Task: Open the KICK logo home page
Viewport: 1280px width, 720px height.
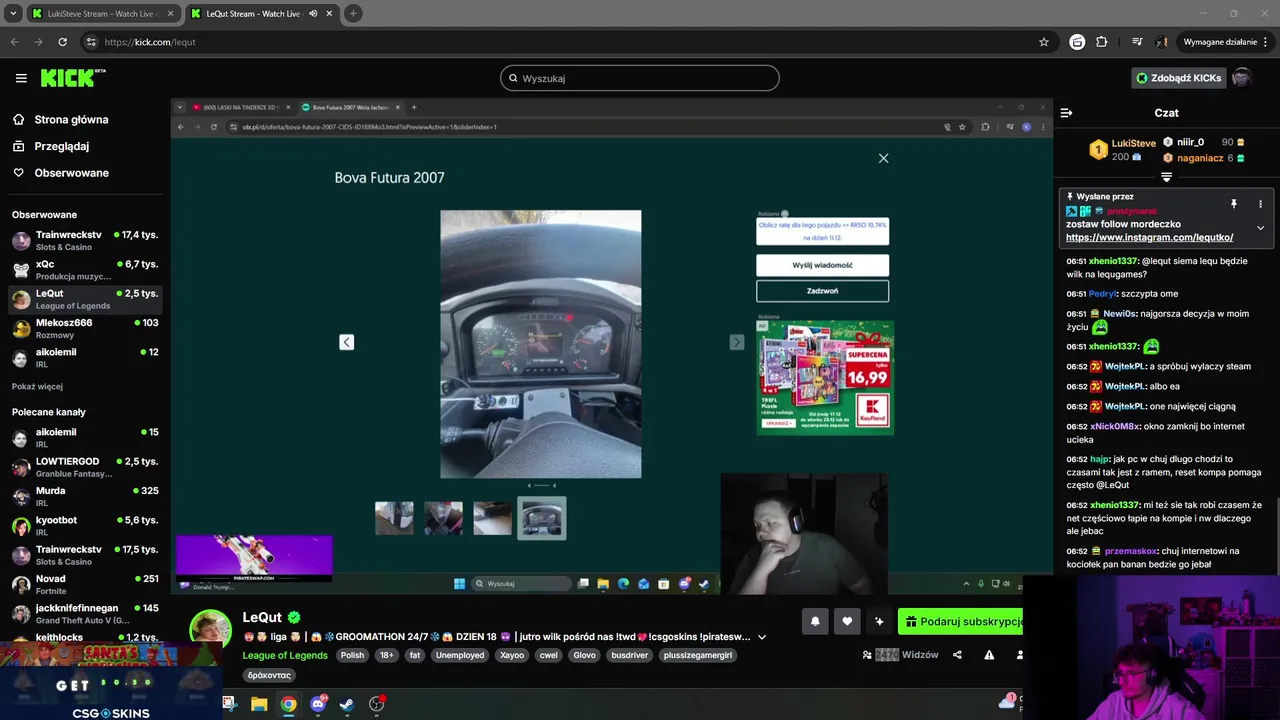Action: click(73, 78)
